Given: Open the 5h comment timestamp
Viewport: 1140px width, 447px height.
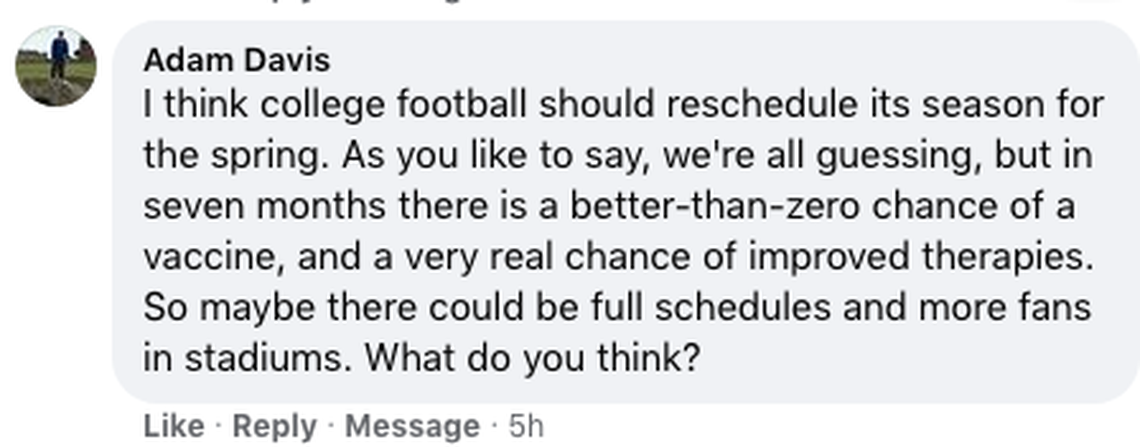Looking at the screenshot, I should pos(526,426).
